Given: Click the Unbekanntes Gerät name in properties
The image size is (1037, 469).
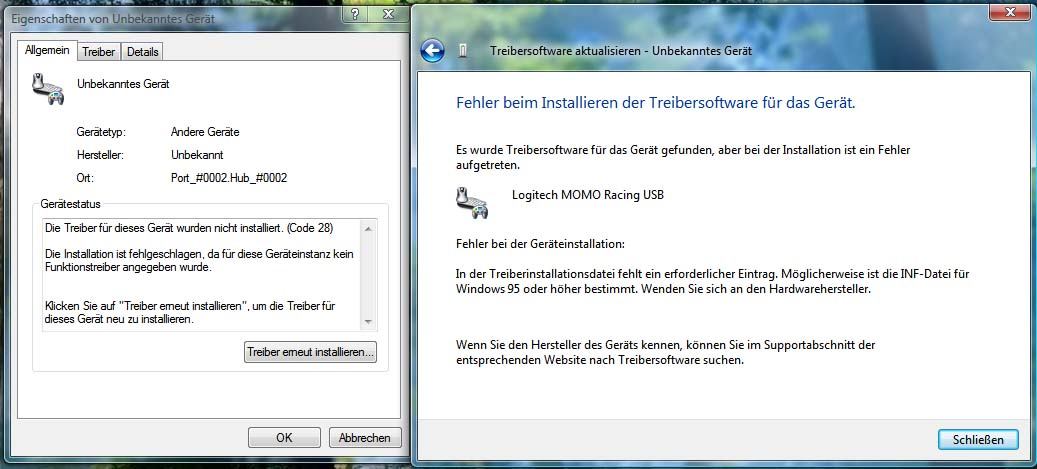Looking at the screenshot, I should coord(124,84).
